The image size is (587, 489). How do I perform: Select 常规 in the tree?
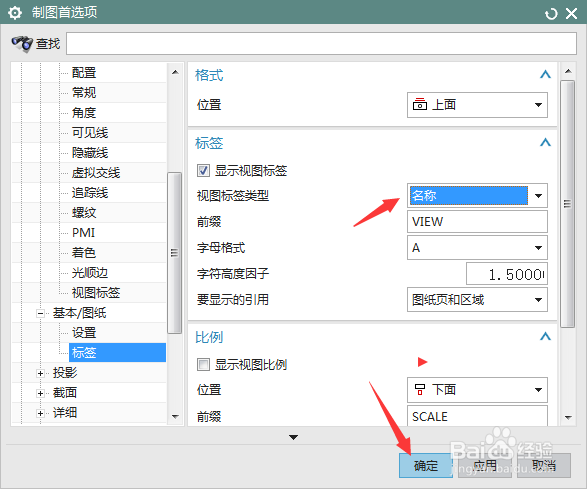click(x=84, y=92)
